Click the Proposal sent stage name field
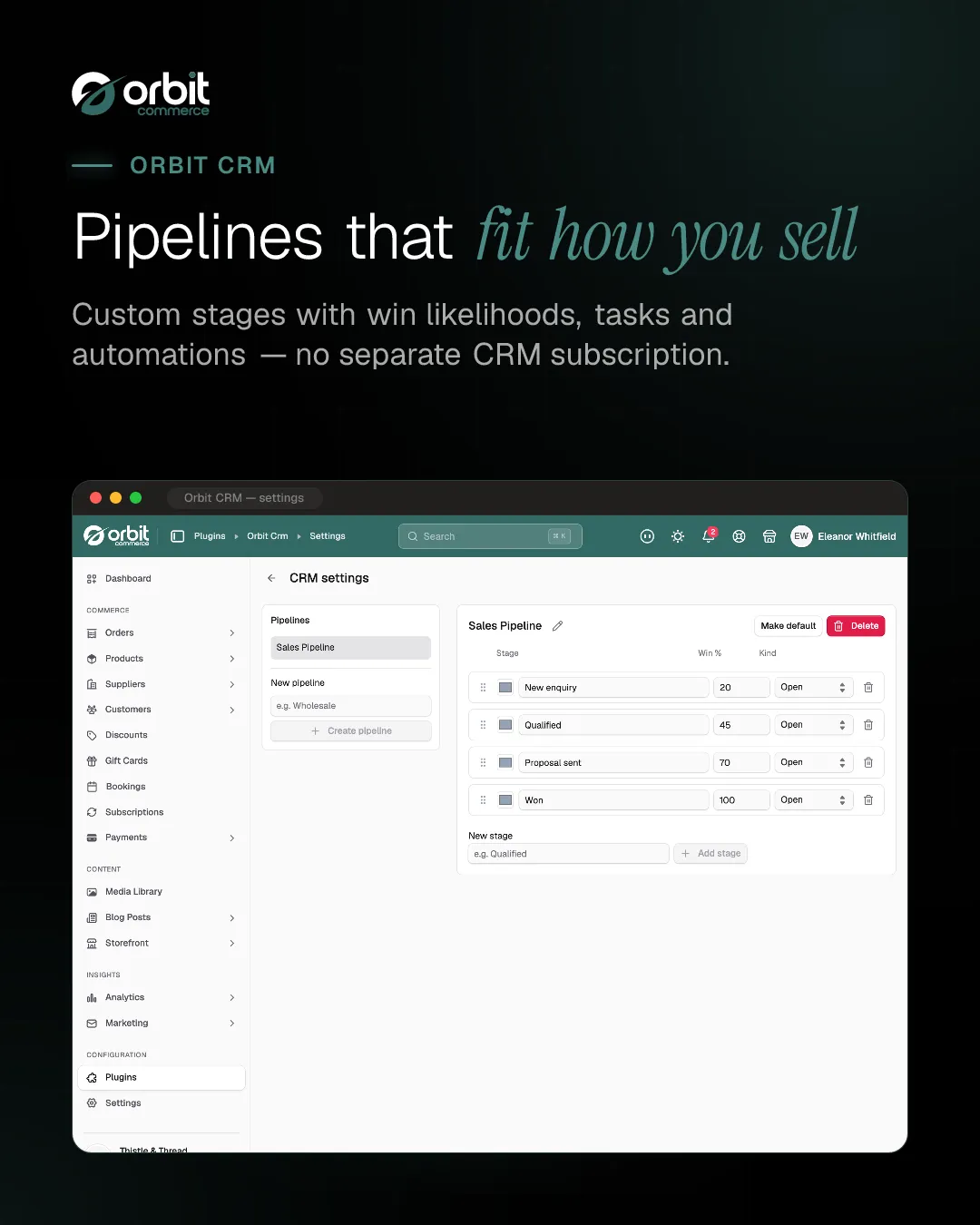Image resolution: width=980 pixels, height=1225 pixels. pos(613,763)
